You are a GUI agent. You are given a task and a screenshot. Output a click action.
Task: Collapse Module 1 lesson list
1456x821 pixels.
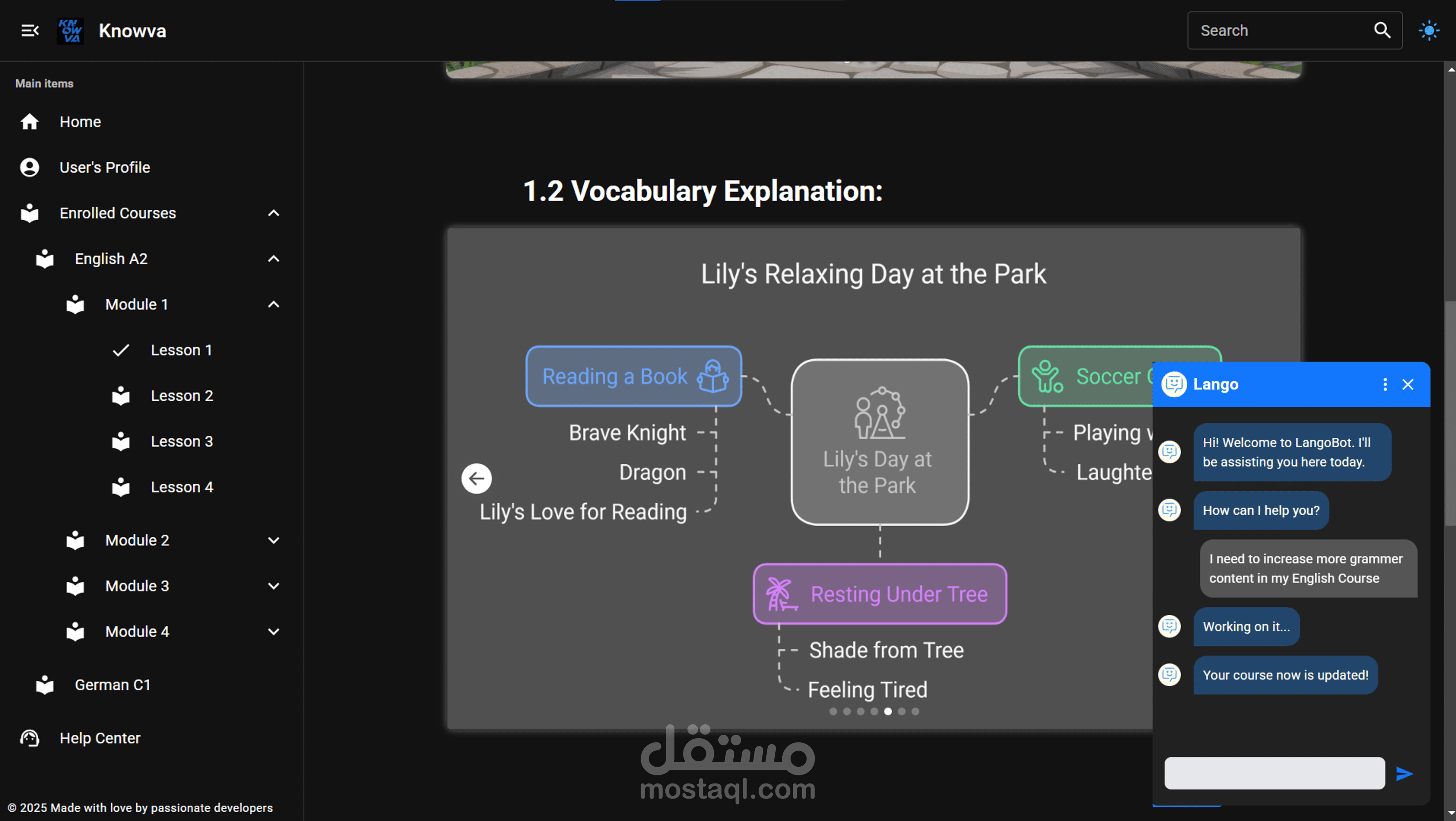(274, 304)
